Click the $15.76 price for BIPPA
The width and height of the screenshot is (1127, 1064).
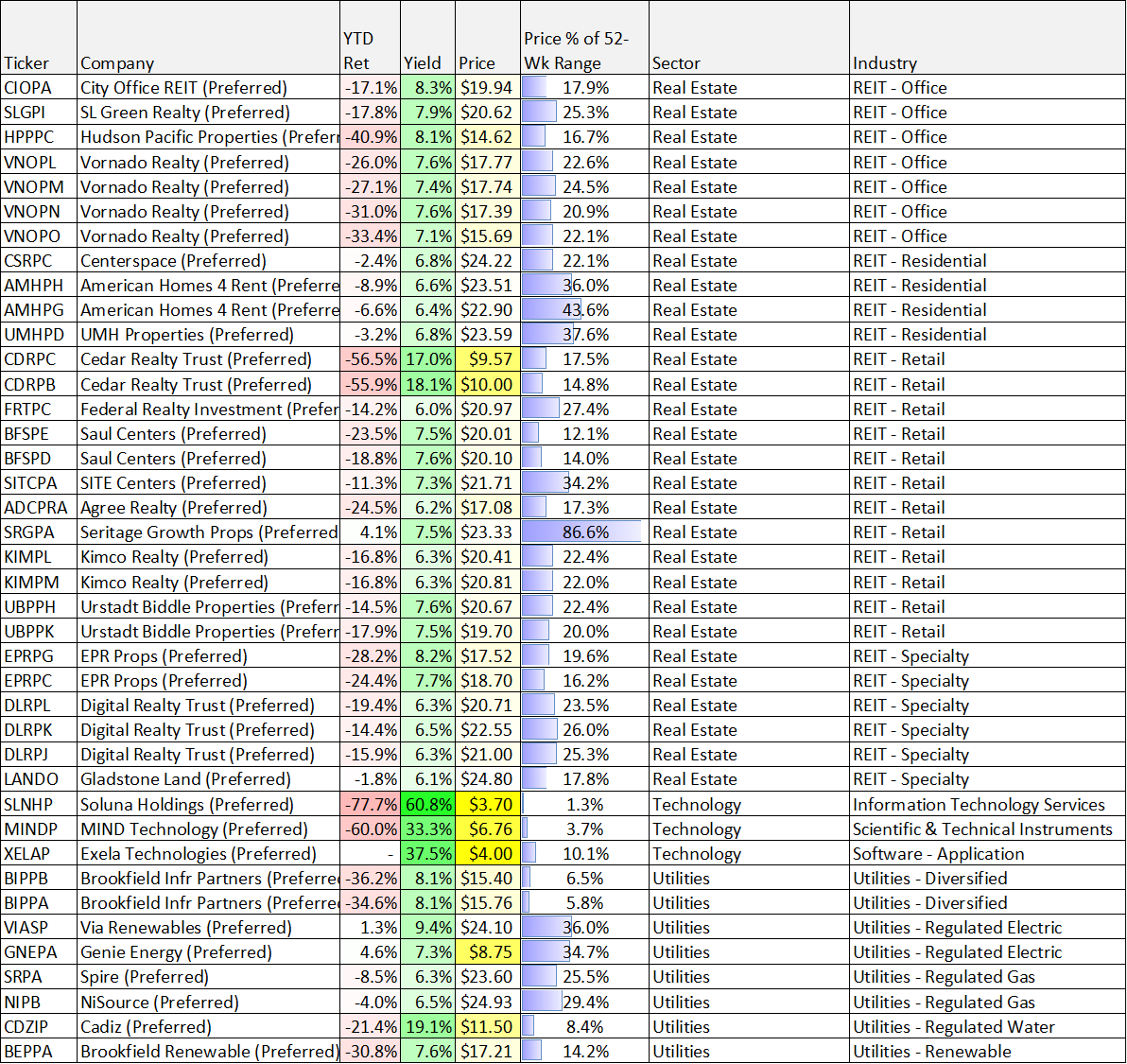click(488, 902)
